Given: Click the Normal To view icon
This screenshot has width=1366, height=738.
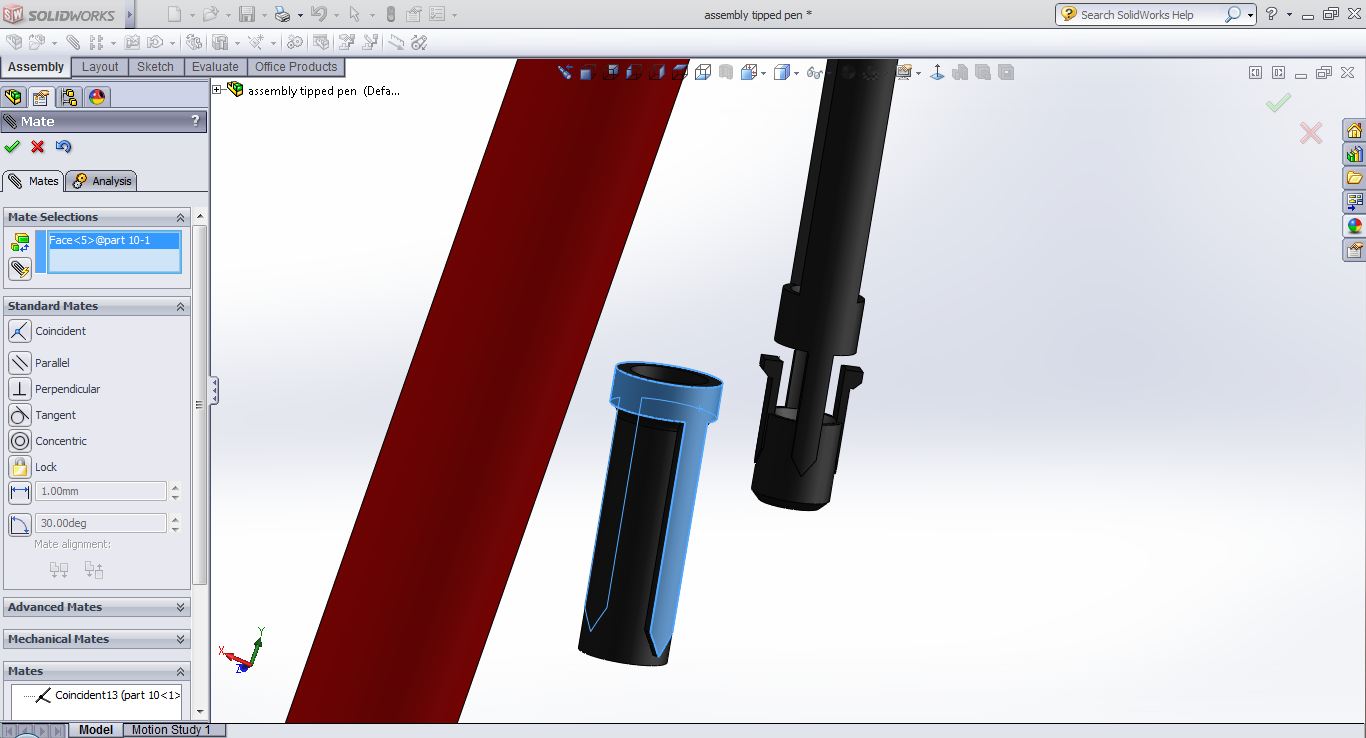Looking at the screenshot, I should coord(937,72).
